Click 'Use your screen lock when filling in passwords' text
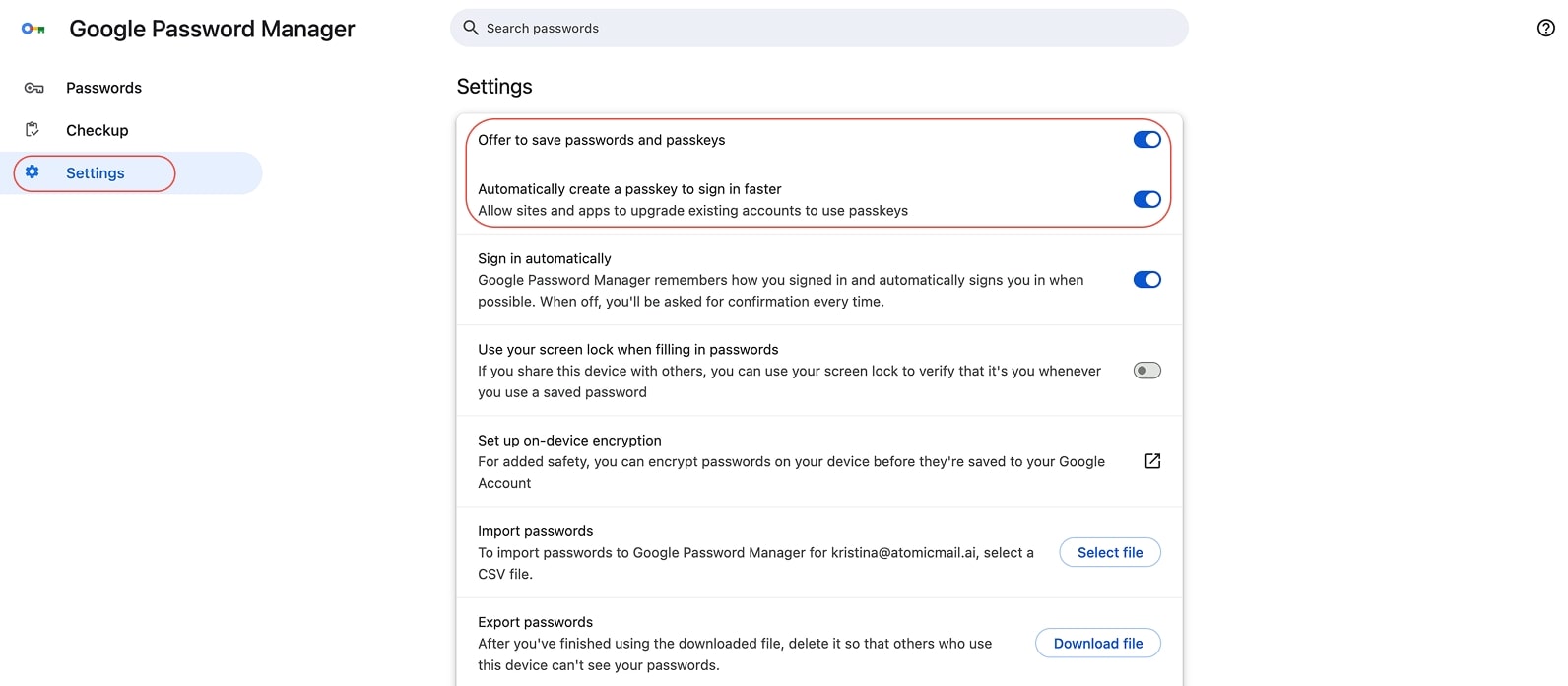This screenshot has width=1568, height=686. tap(627, 349)
